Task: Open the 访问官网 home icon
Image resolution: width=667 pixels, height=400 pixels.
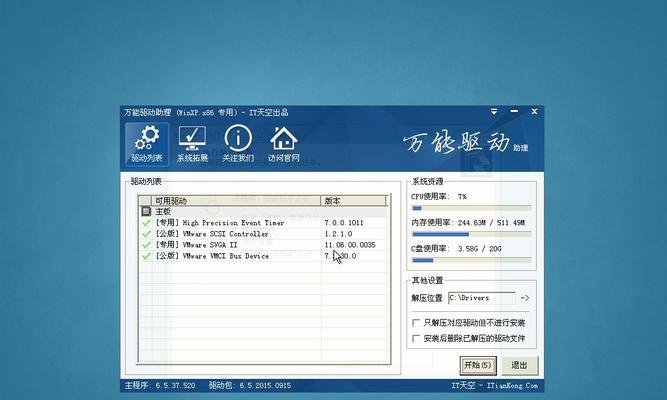Action: (x=283, y=144)
